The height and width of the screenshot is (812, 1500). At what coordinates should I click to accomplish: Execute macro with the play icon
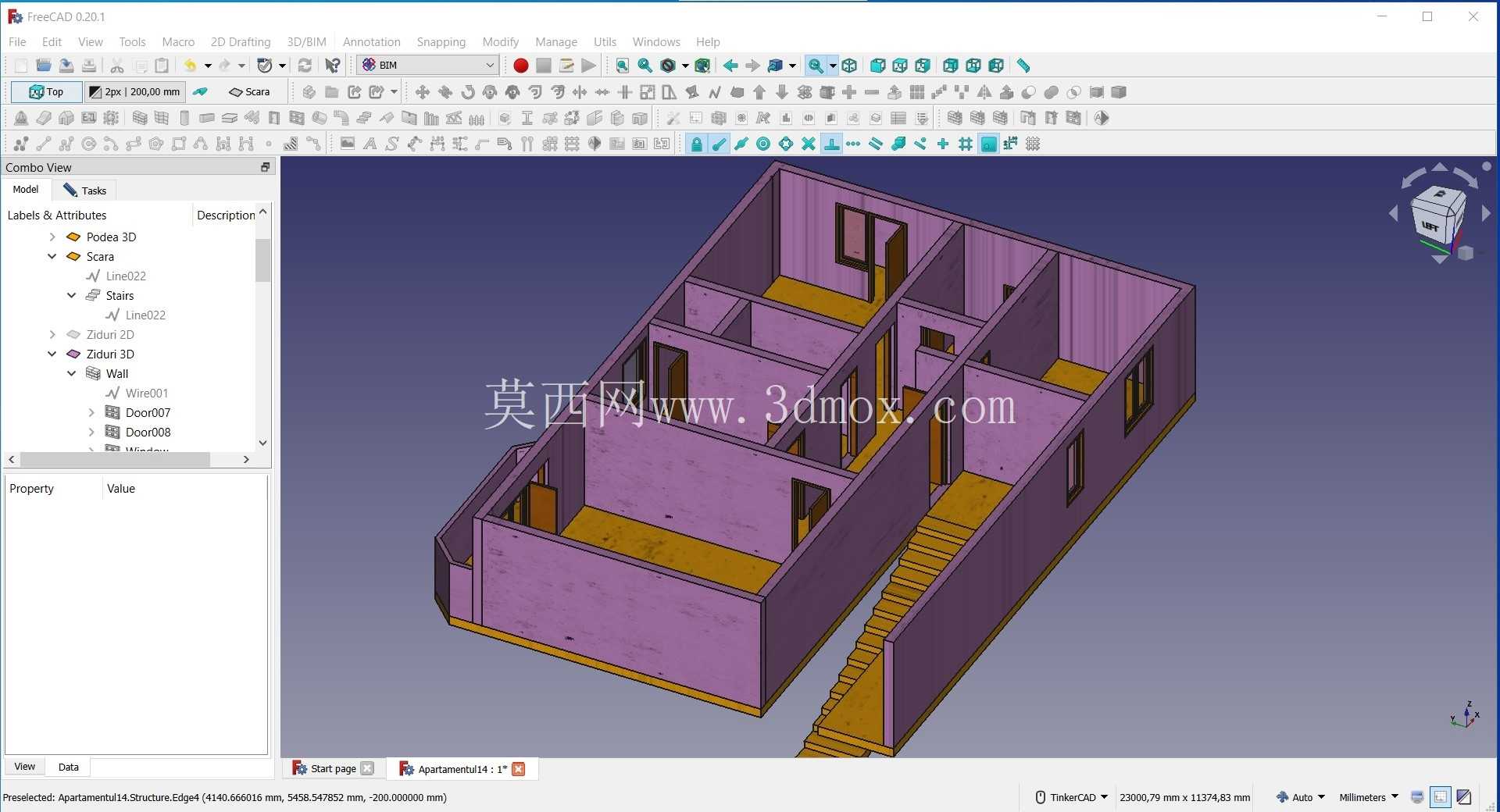[589, 66]
